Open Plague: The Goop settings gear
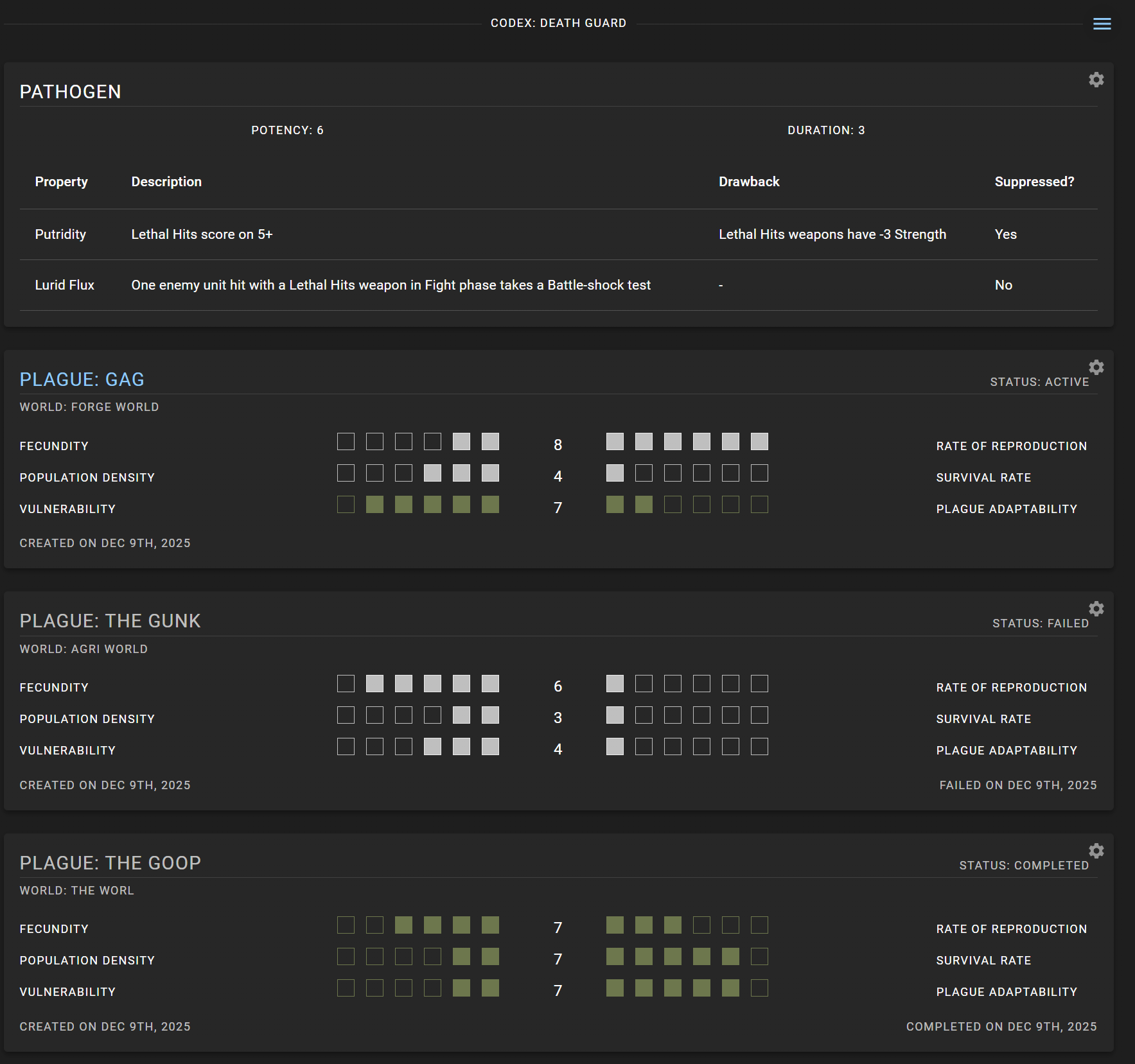Screen dimensions: 1135x1064 1096,851
